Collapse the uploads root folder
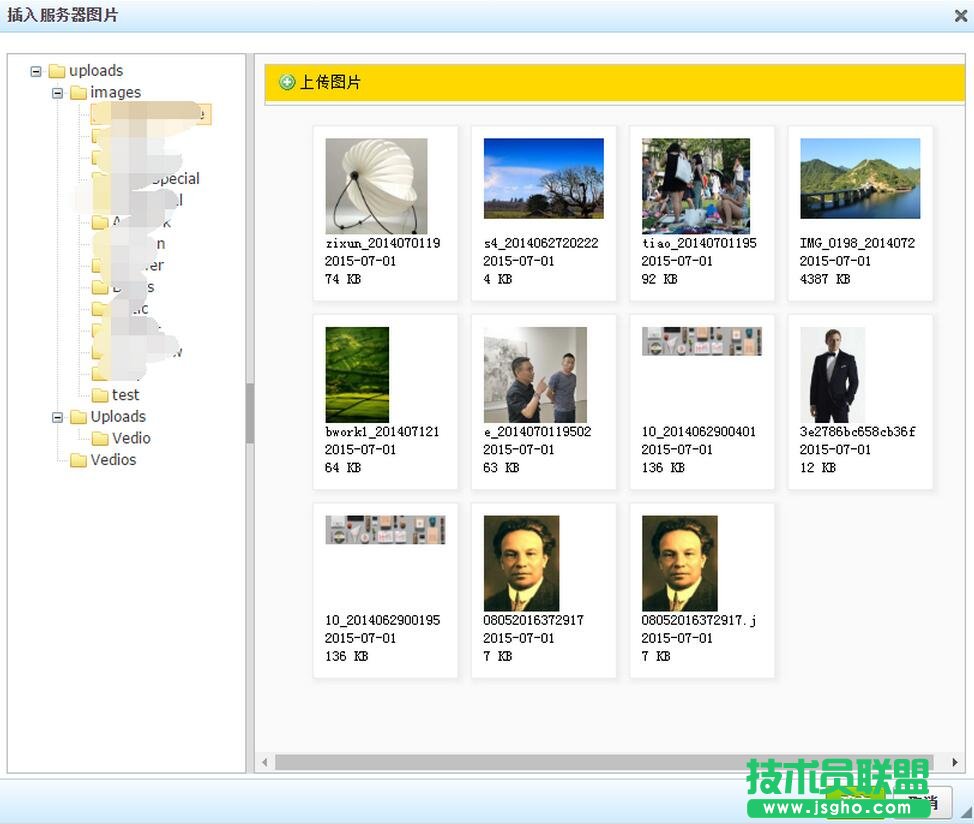 [x=36, y=71]
